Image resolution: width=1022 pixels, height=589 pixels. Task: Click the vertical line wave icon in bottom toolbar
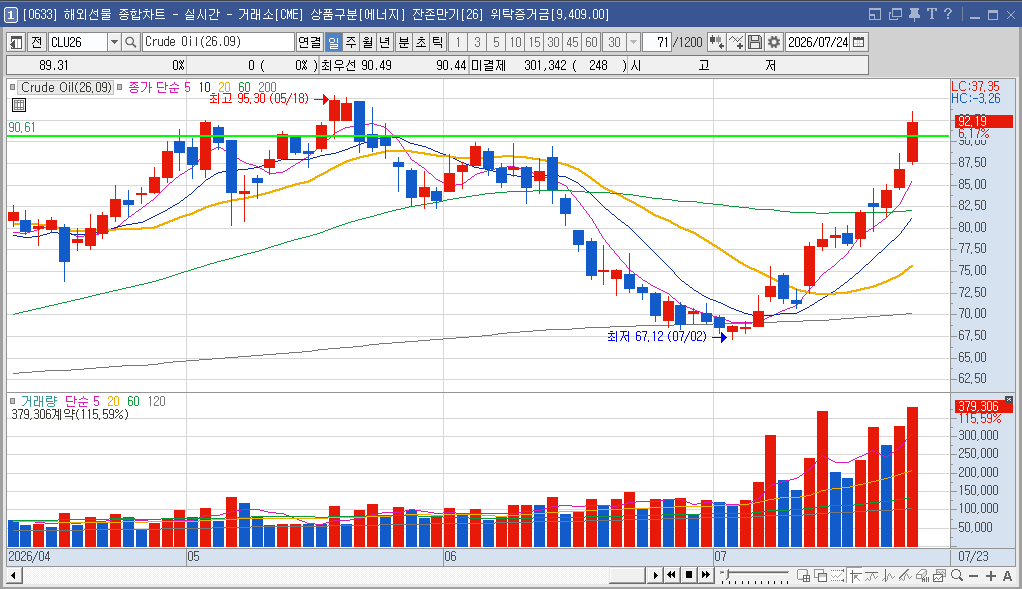tap(888, 576)
